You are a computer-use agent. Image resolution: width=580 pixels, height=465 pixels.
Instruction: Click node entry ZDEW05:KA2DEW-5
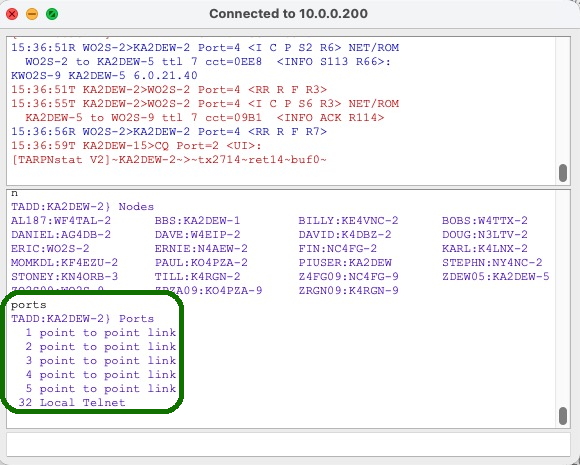[x=496, y=277]
